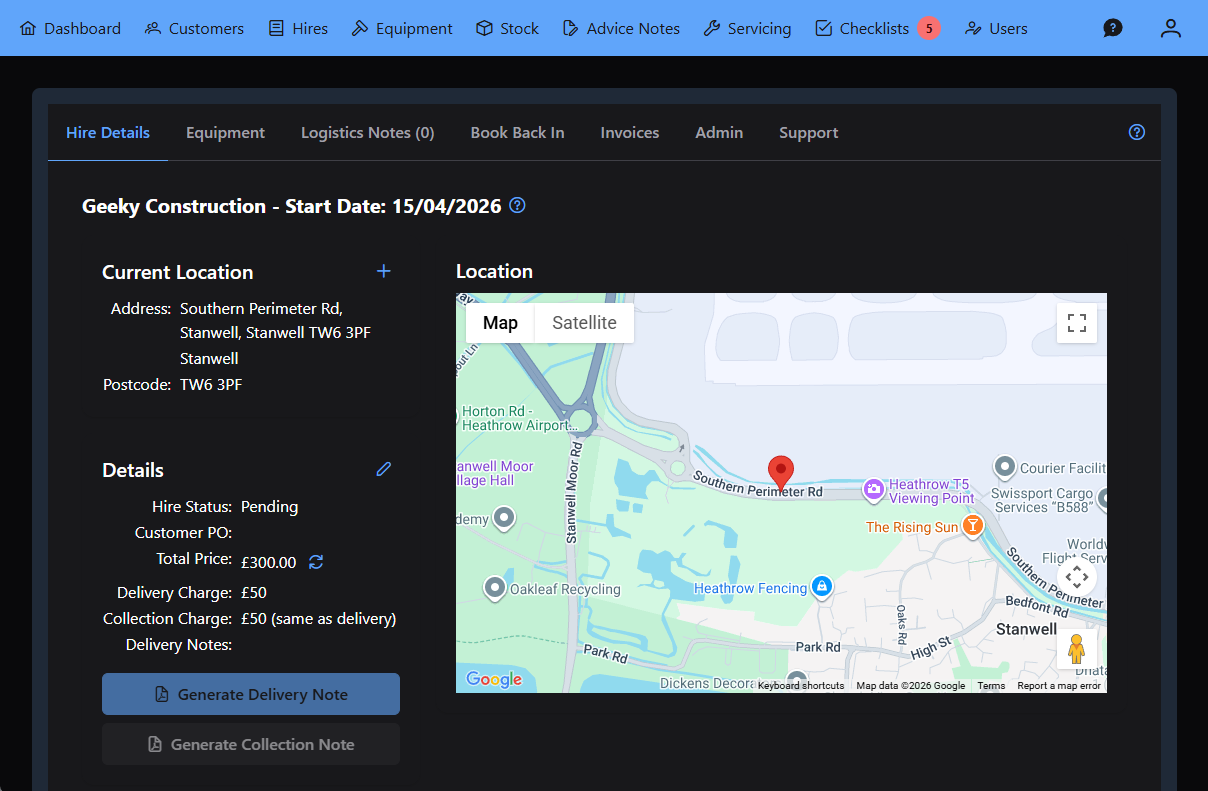Image resolution: width=1208 pixels, height=791 pixels.
Task: Switch to the Book Back In tab
Action: point(517,132)
